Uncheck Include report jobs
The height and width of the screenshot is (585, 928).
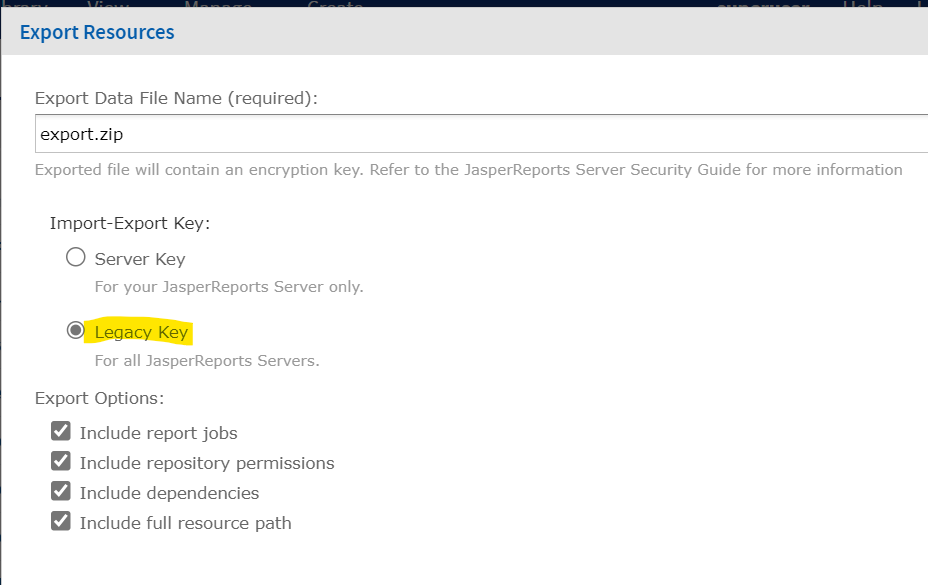tap(61, 430)
